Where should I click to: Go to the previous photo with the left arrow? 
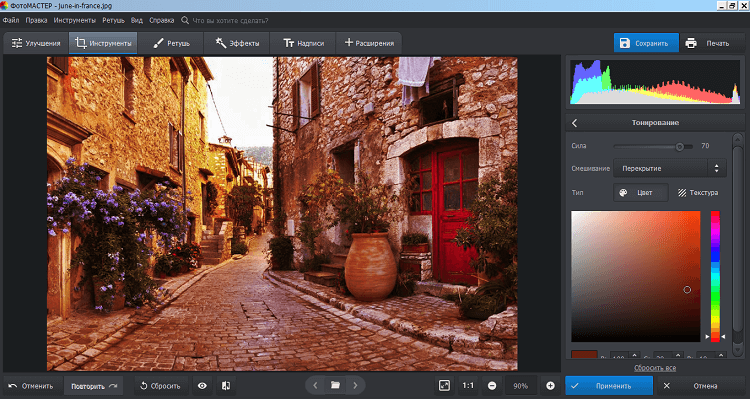[x=315, y=385]
